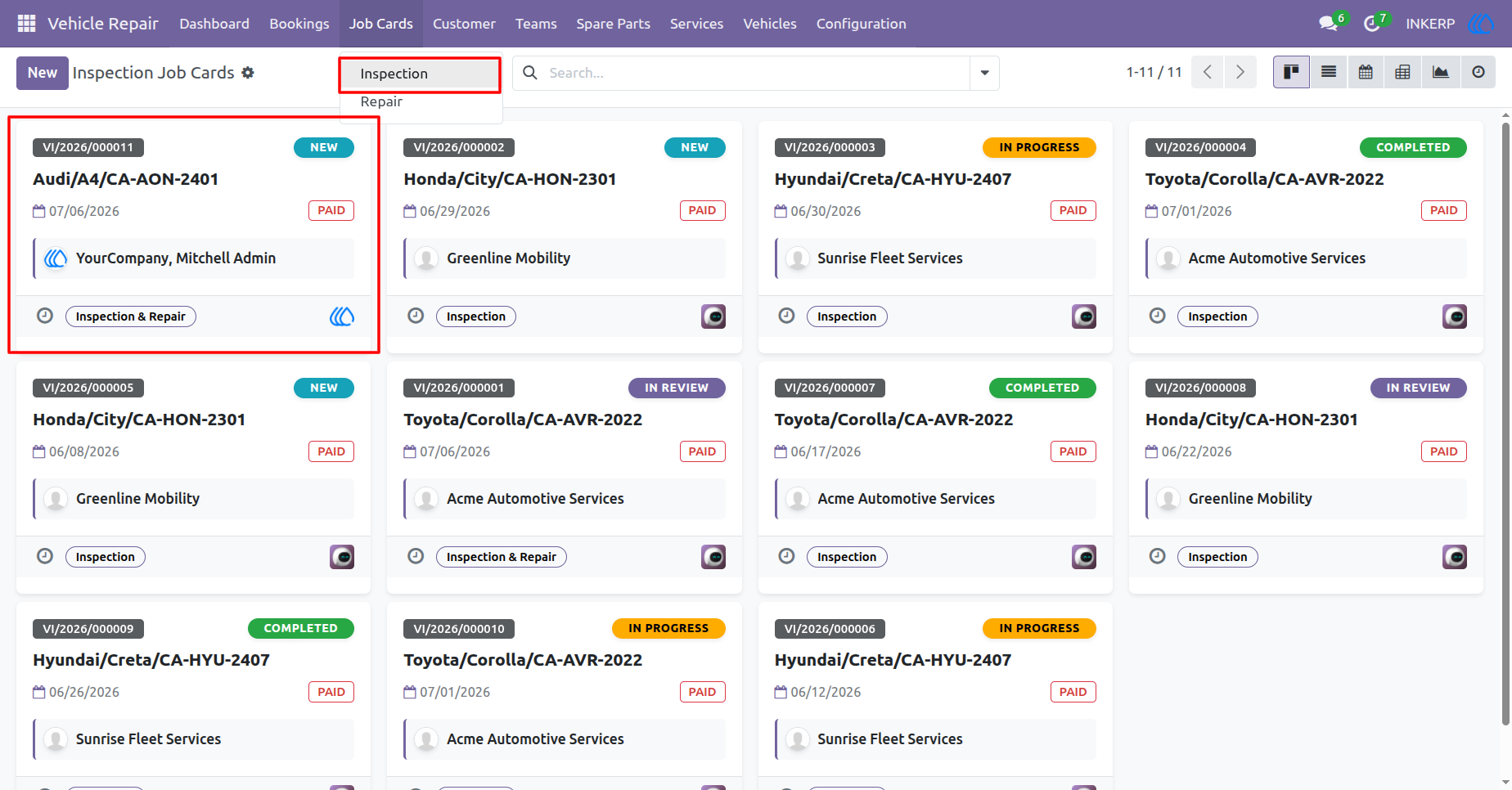Image resolution: width=1512 pixels, height=790 pixels.
Task: Click activity clock on card VI/2026/000011
Action: 45,316
